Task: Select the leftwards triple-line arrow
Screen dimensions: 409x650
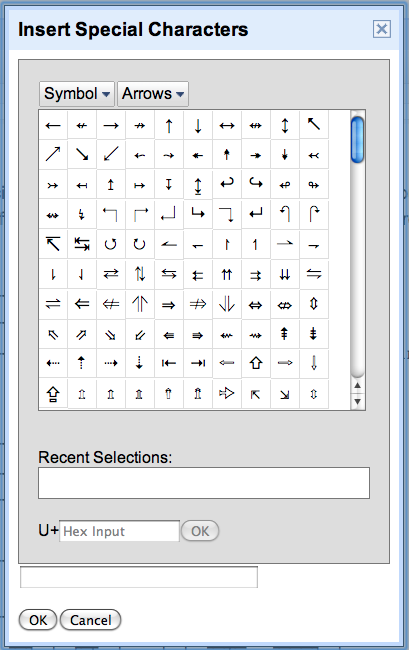Action: point(169,335)
